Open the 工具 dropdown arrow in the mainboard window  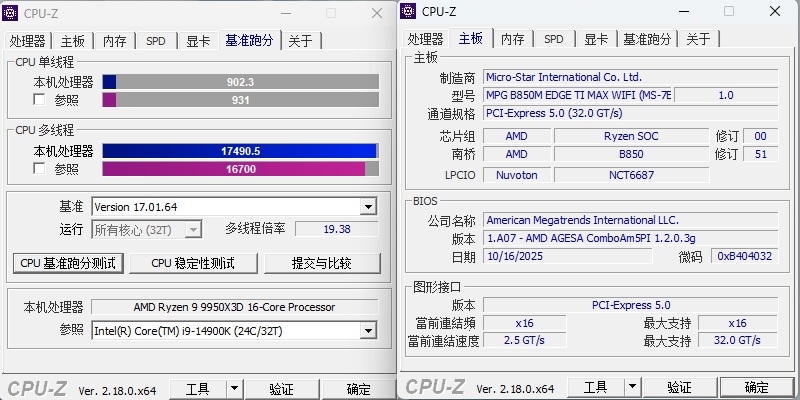pyautogui.click(x=631, y=388)
